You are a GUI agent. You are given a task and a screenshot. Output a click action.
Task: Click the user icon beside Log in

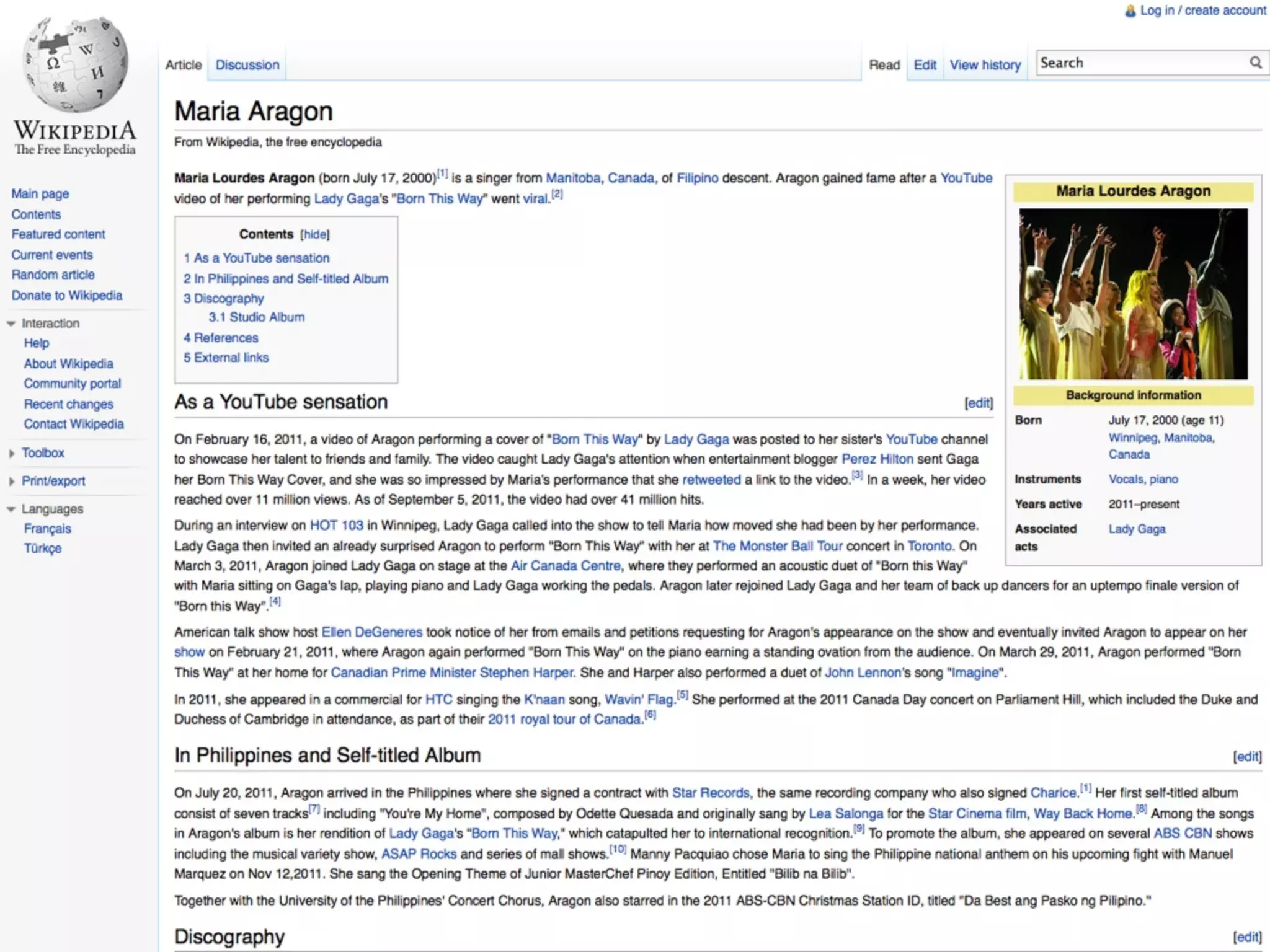point(1130,11)
